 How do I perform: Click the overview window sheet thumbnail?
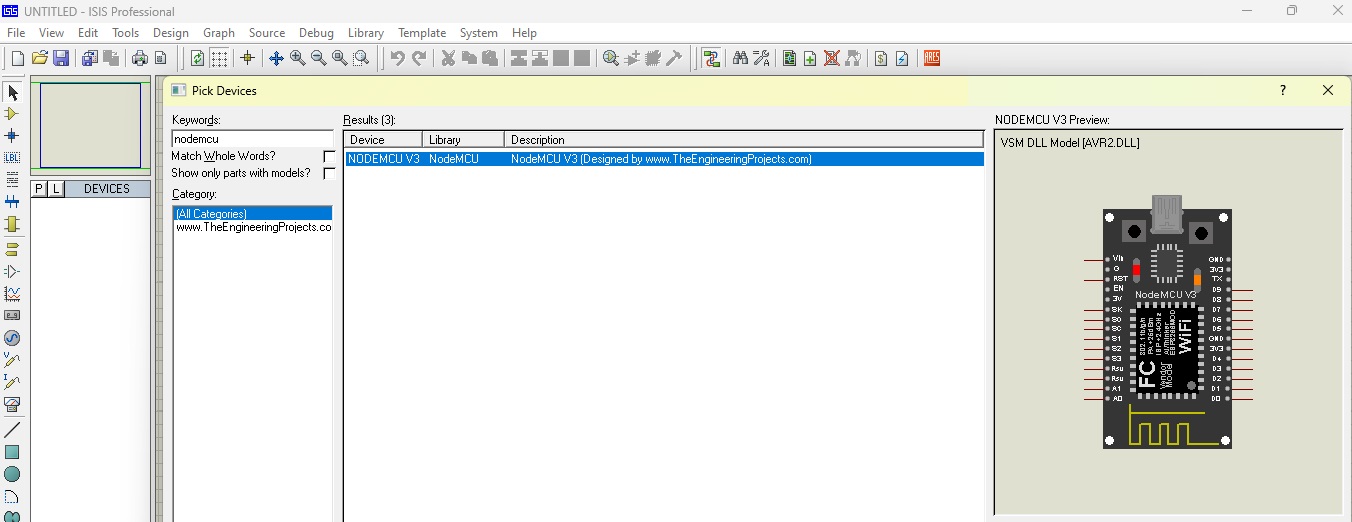91,125
